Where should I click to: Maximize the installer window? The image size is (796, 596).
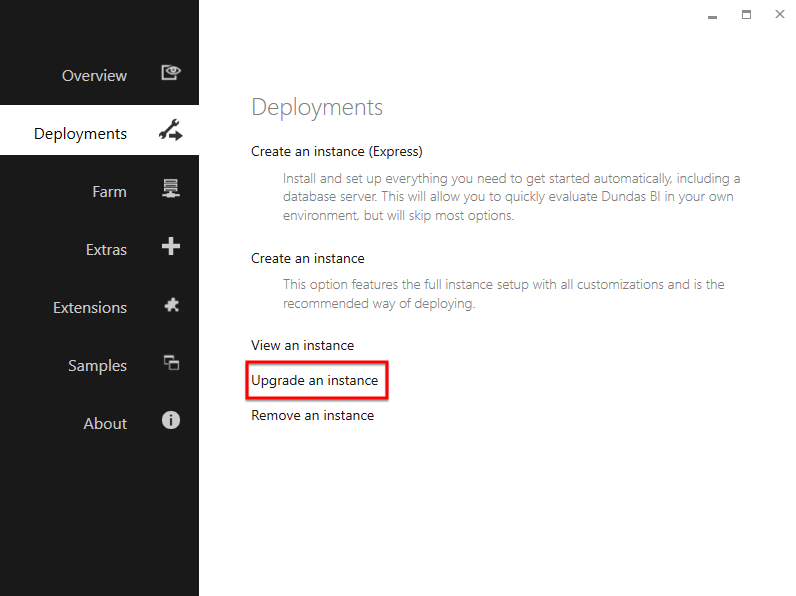pos(746,15)
